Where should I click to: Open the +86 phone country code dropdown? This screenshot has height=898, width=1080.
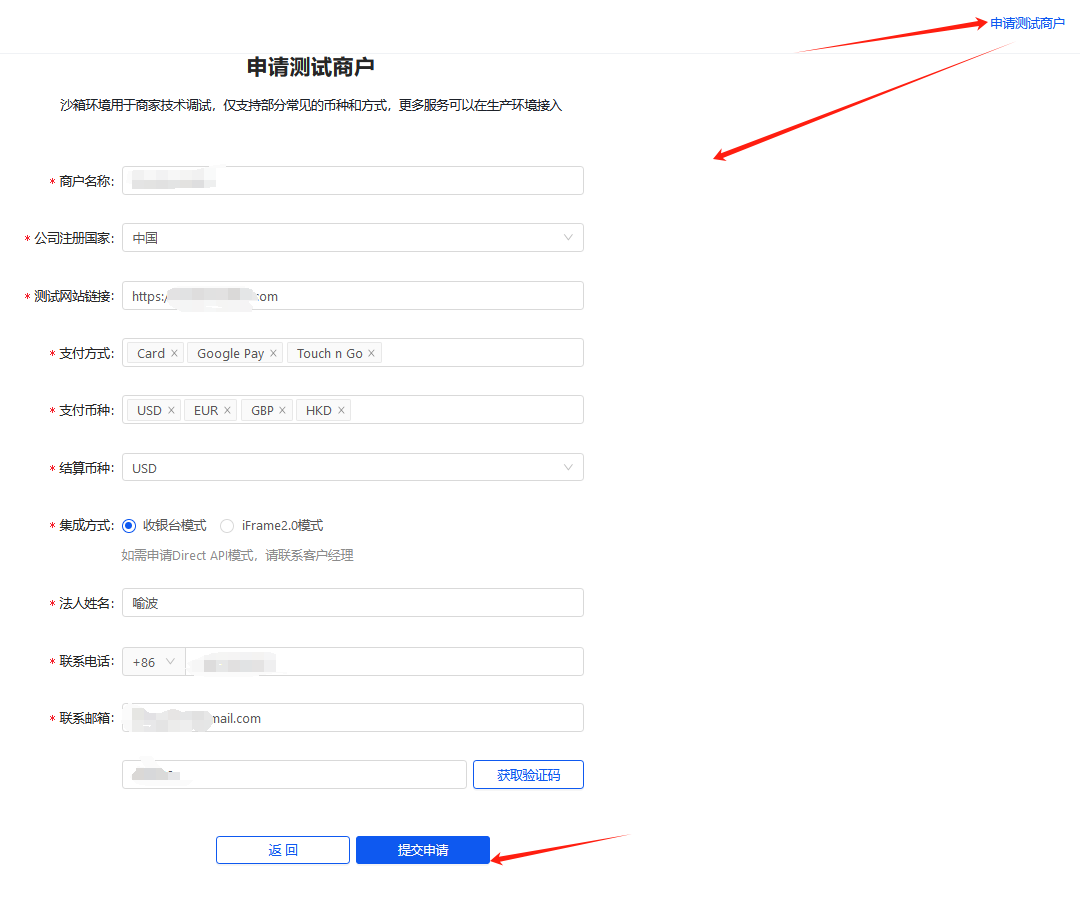(x=154, y=662)
